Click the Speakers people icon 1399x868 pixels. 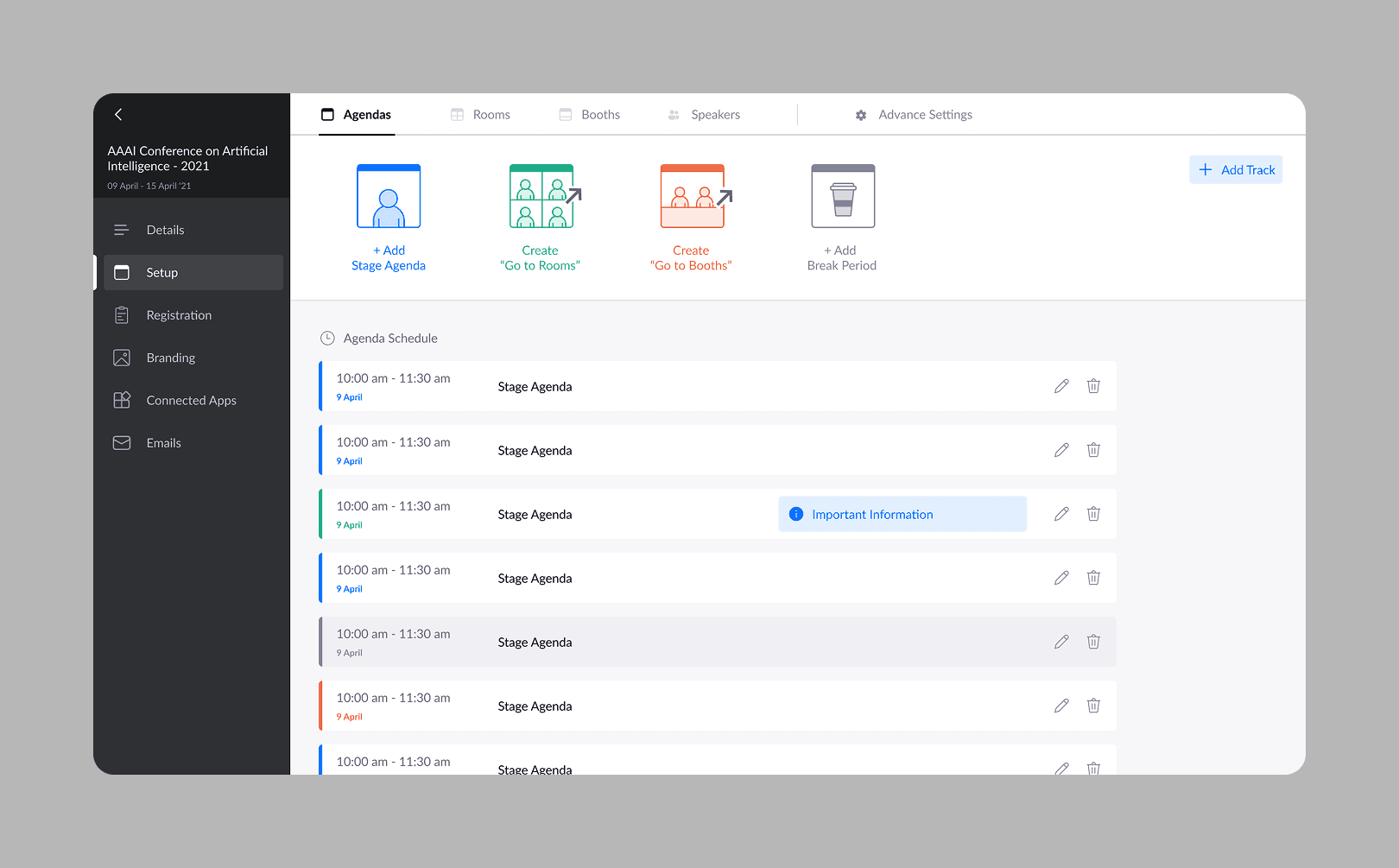point(673,113)
